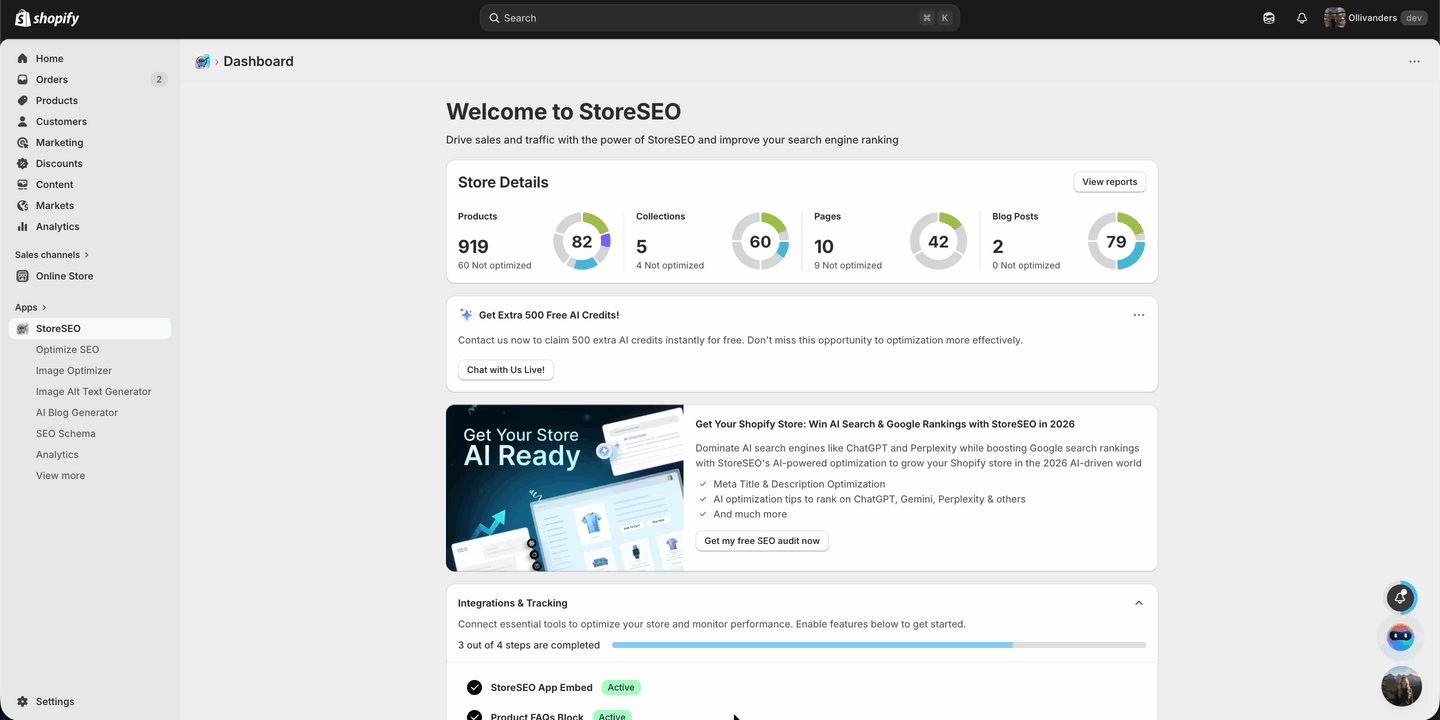Open the notifications bell in top bar

[1302, 18]
